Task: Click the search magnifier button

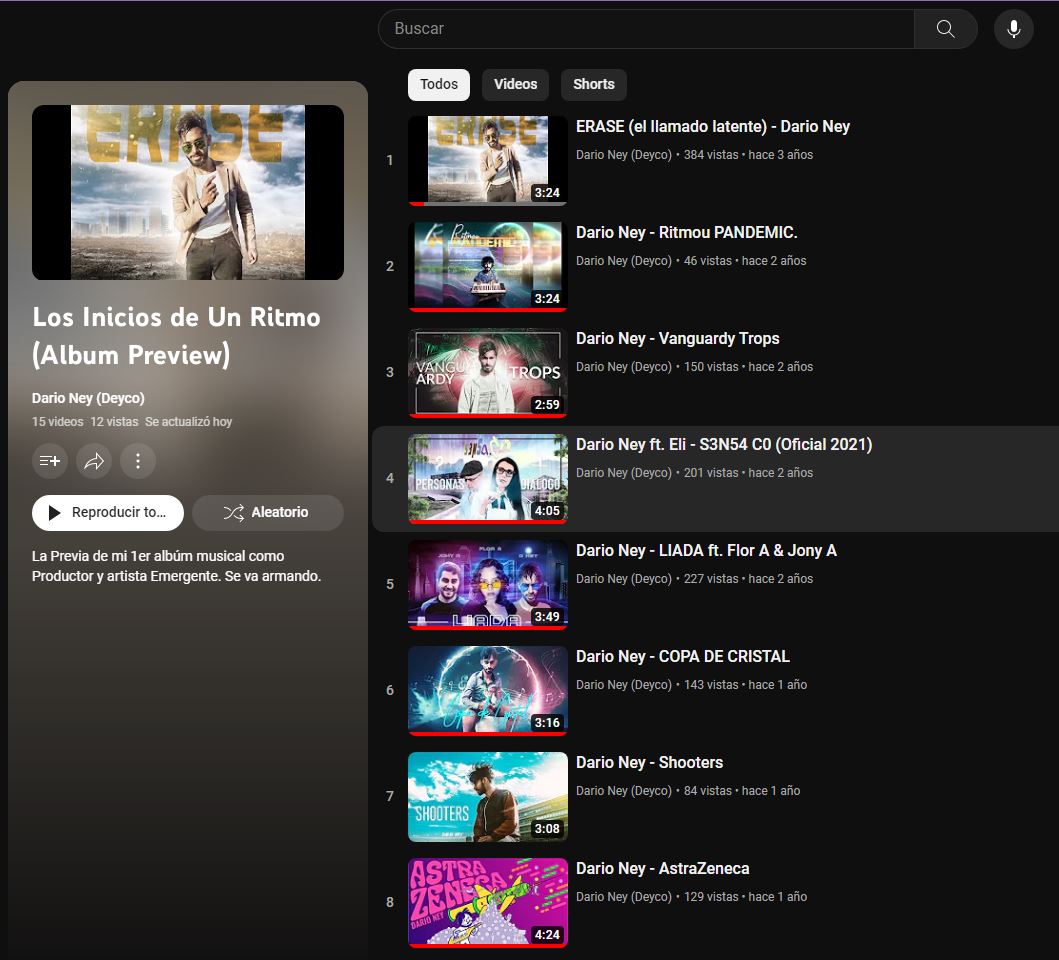Action: pos(946,28)
